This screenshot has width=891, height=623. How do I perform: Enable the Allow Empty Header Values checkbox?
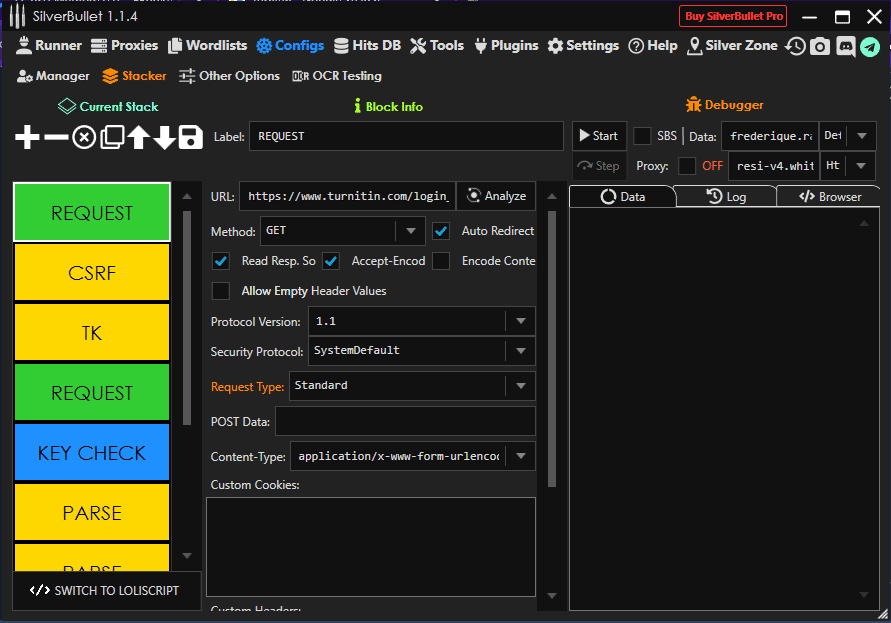tap(221, 291)
